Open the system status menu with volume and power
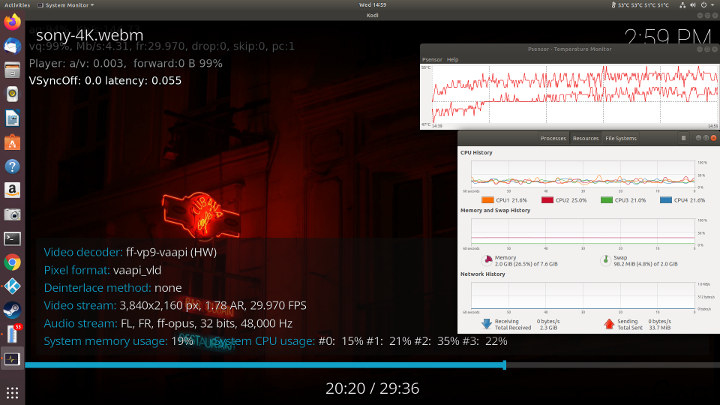 [x=698, y=5]
